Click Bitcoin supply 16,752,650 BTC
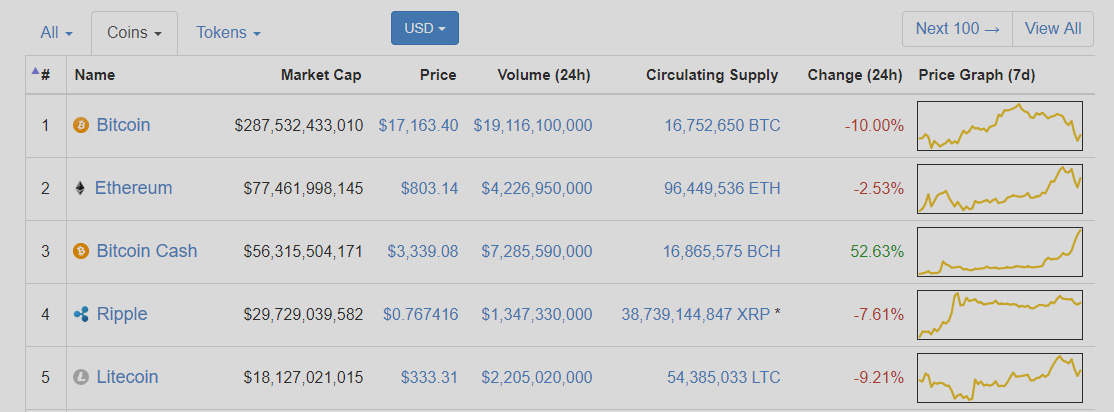Viewport: 1114px width, 412px height. 723,126
